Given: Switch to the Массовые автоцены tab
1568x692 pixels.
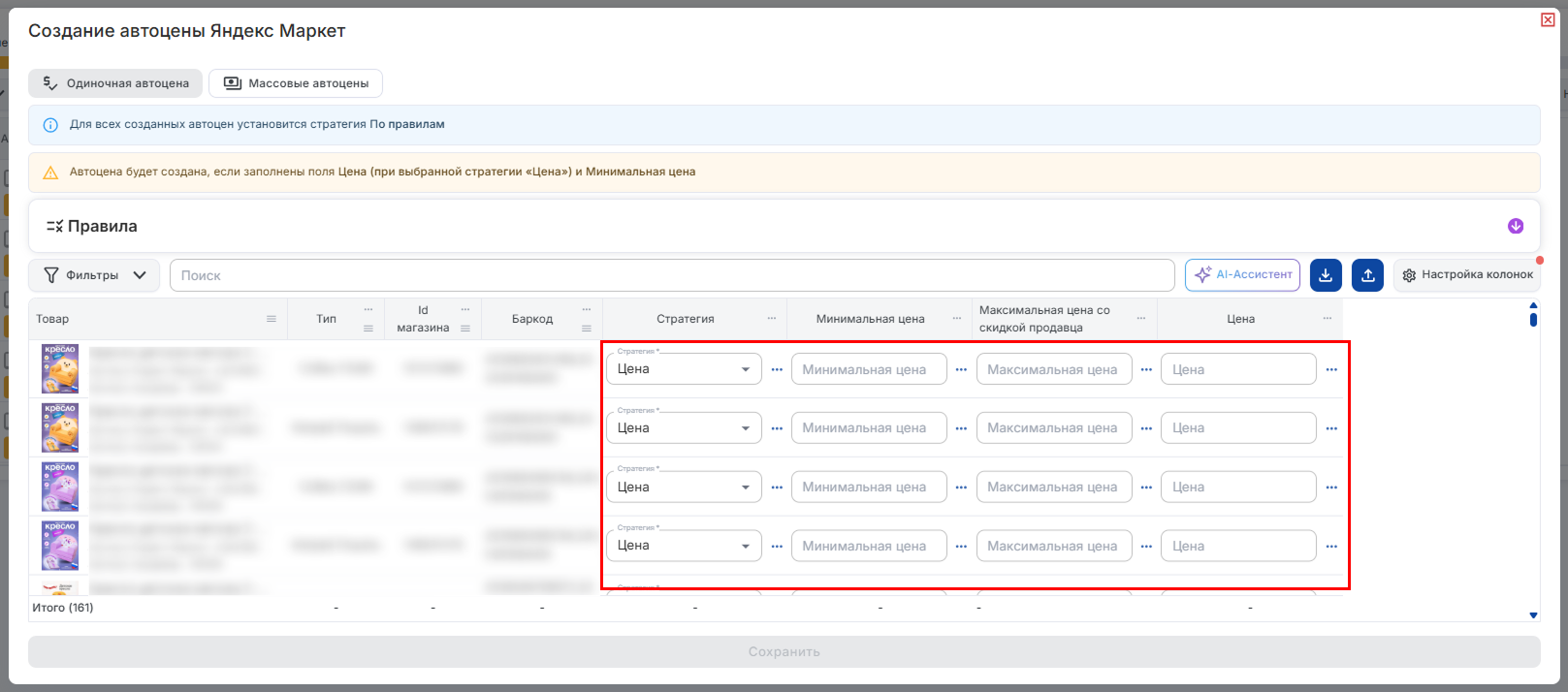Looking at the screenshot, I should tap(296, 83).
